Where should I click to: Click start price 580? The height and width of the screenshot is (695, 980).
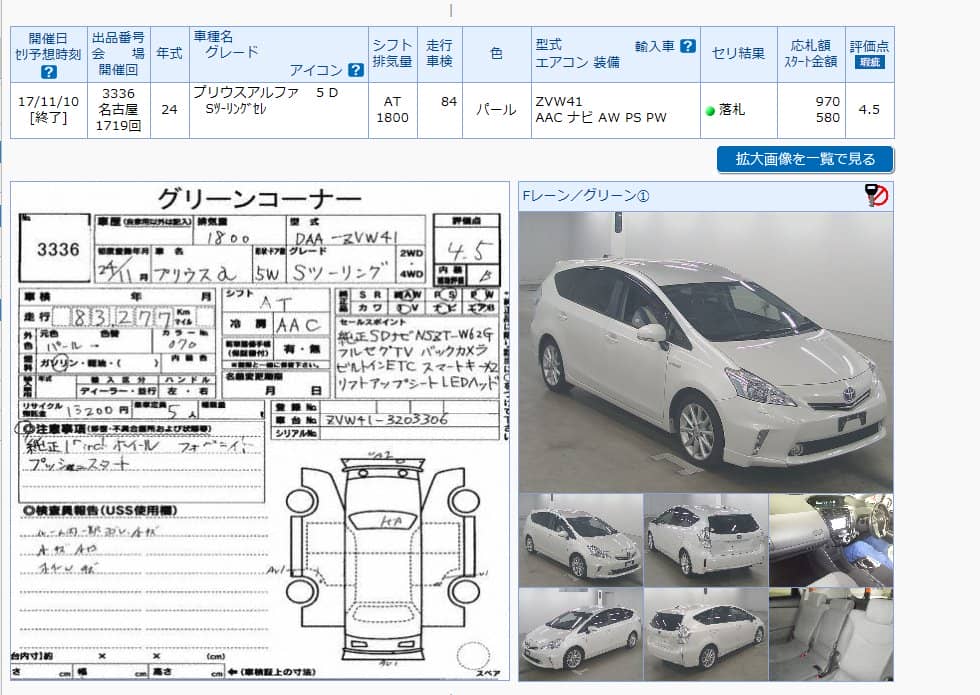tap(828, 118)
